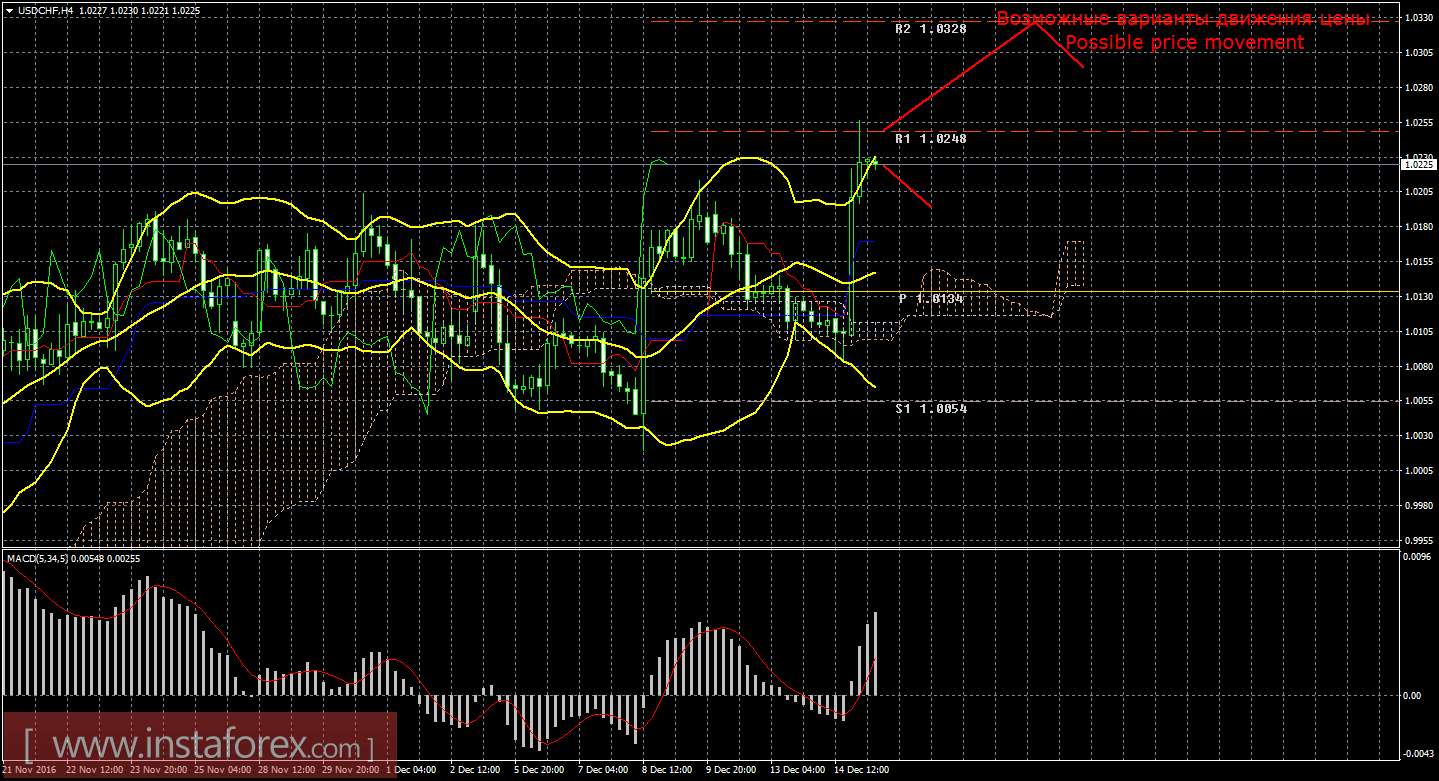Open the www.instaforex.com watermark link
Viewport: 1439px width, 781px height.
198,746
